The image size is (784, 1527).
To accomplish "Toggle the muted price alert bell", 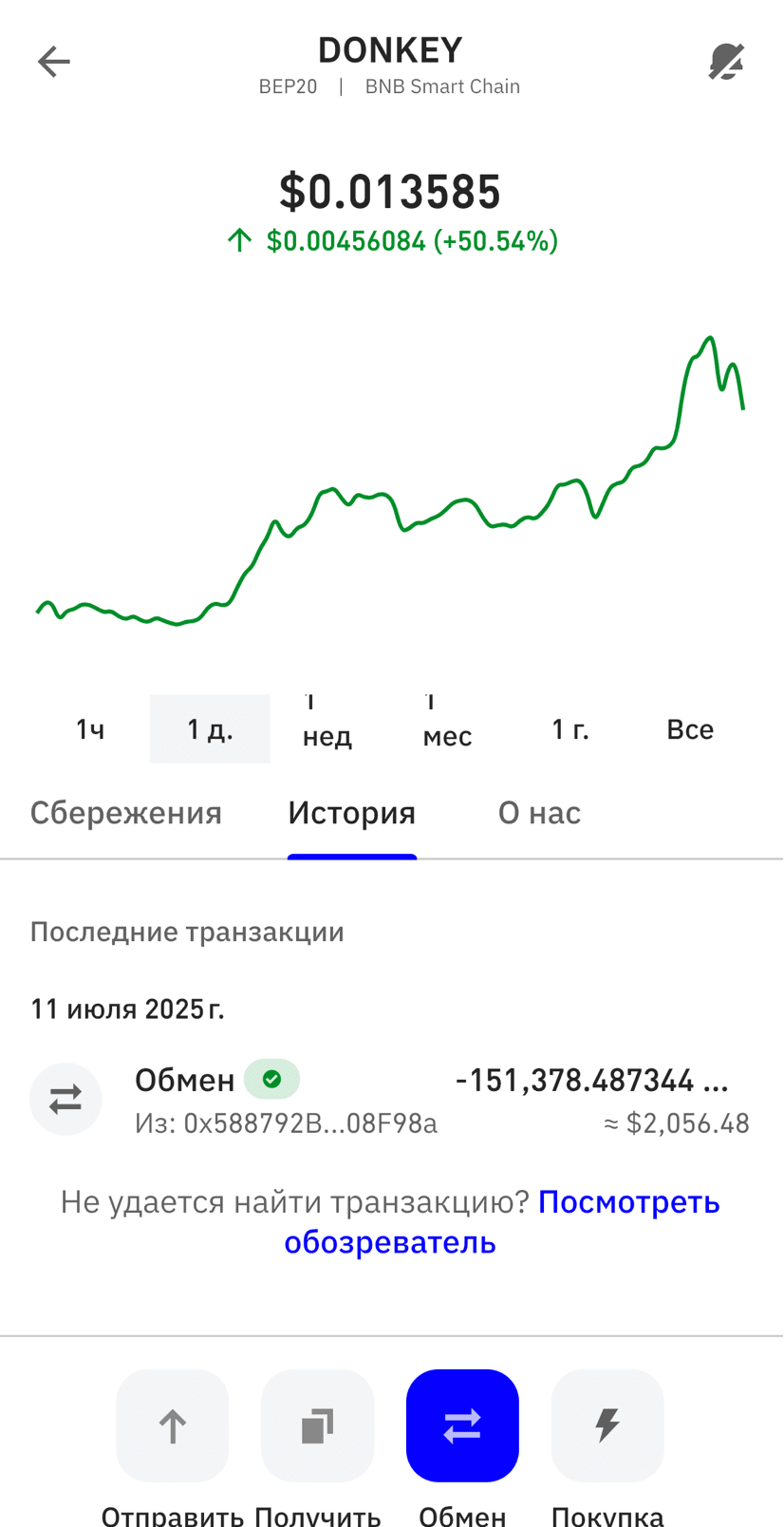I will pos(727,62).
